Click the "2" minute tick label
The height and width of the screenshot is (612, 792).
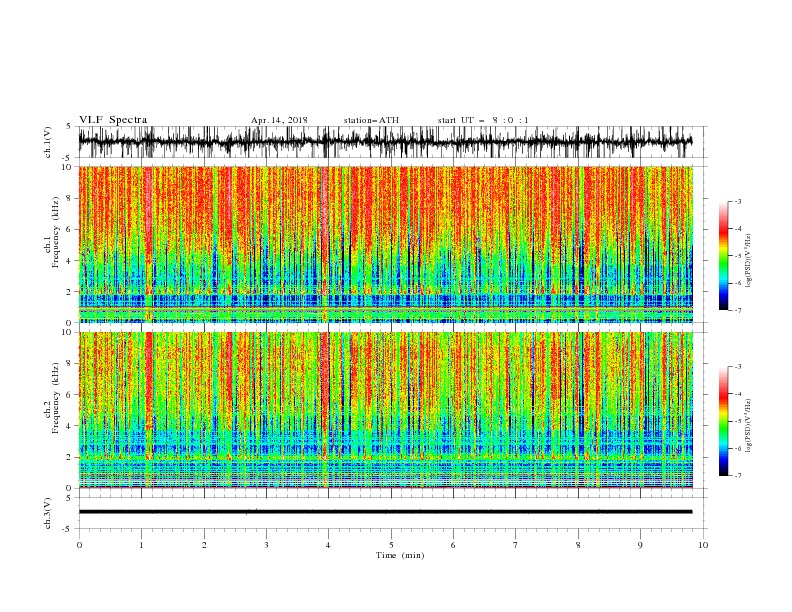tap(204, 545)
